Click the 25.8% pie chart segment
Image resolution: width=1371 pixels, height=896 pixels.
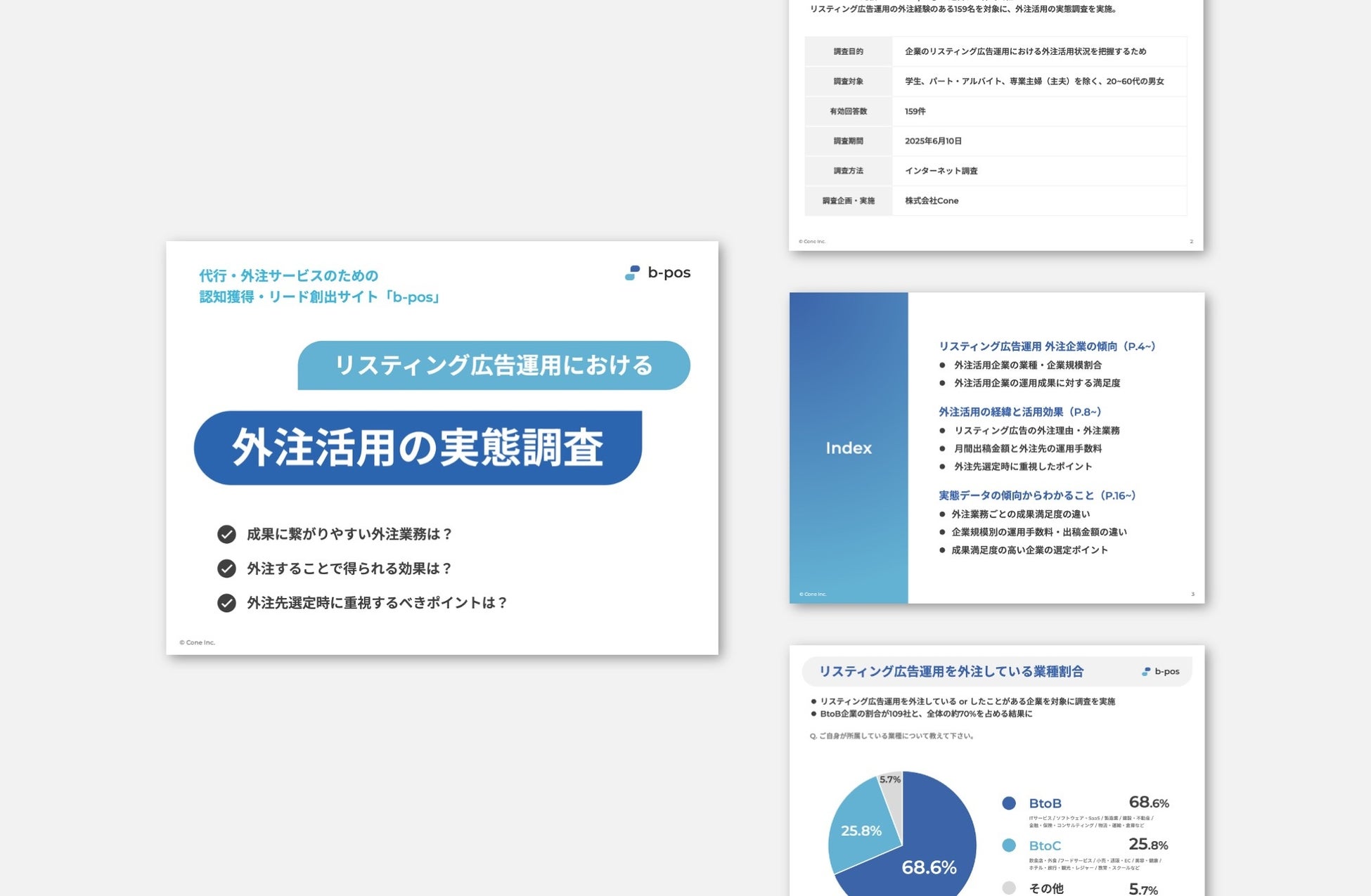(861, 829)
